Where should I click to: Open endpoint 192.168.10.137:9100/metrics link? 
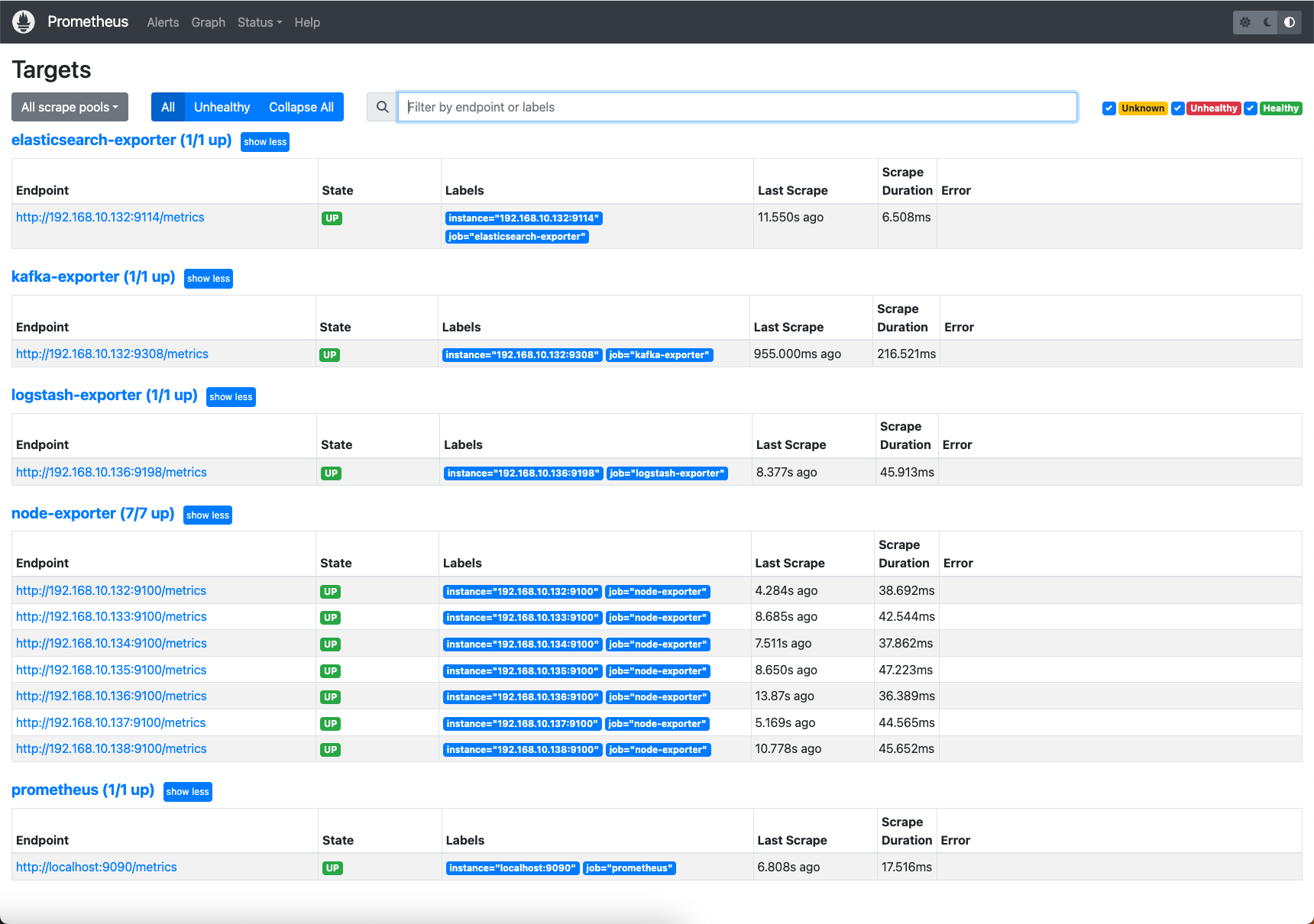111,723
